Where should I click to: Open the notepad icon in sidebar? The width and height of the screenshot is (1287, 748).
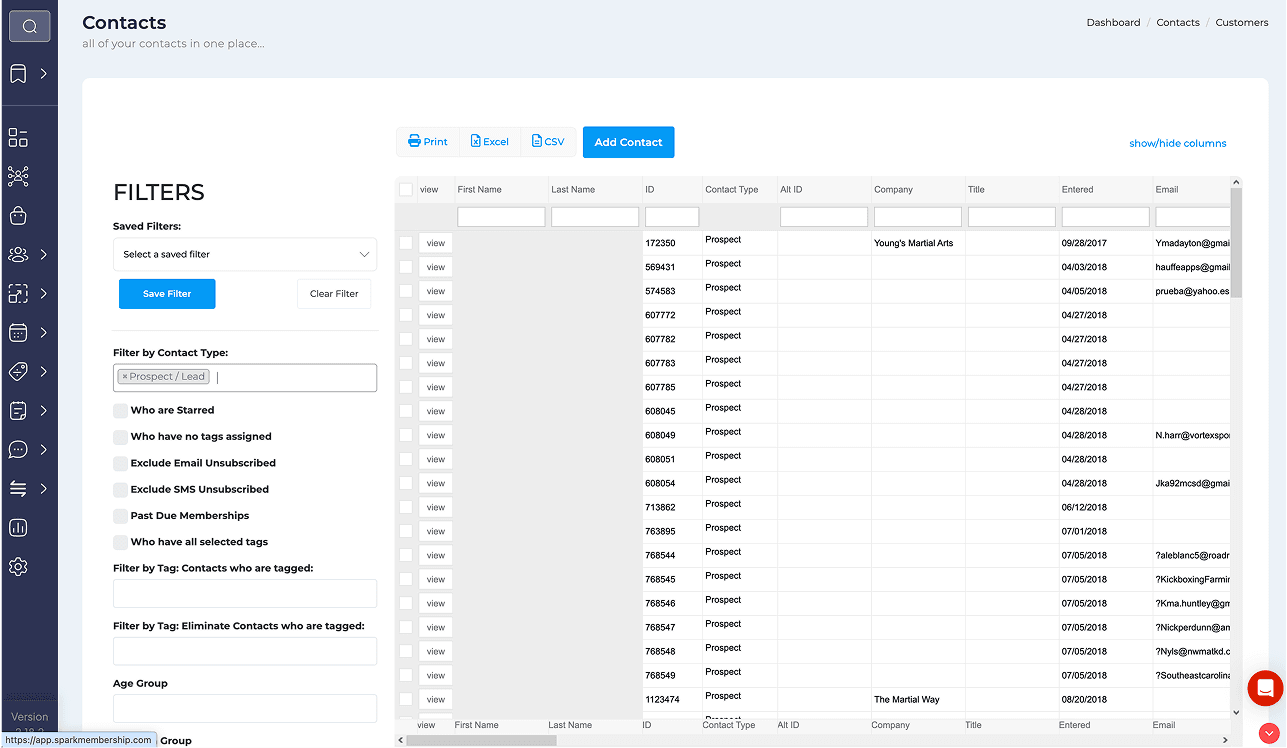18,411
